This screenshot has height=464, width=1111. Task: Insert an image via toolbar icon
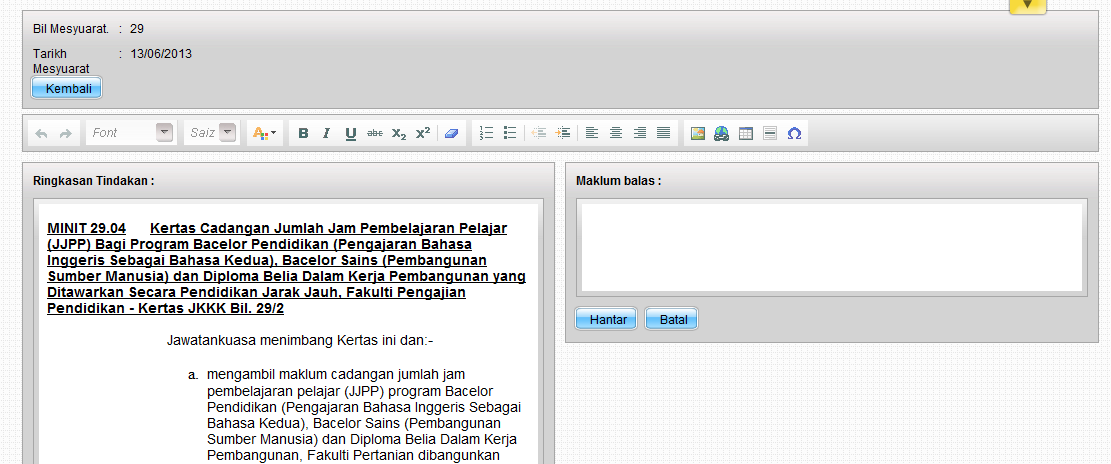point(698,133)
